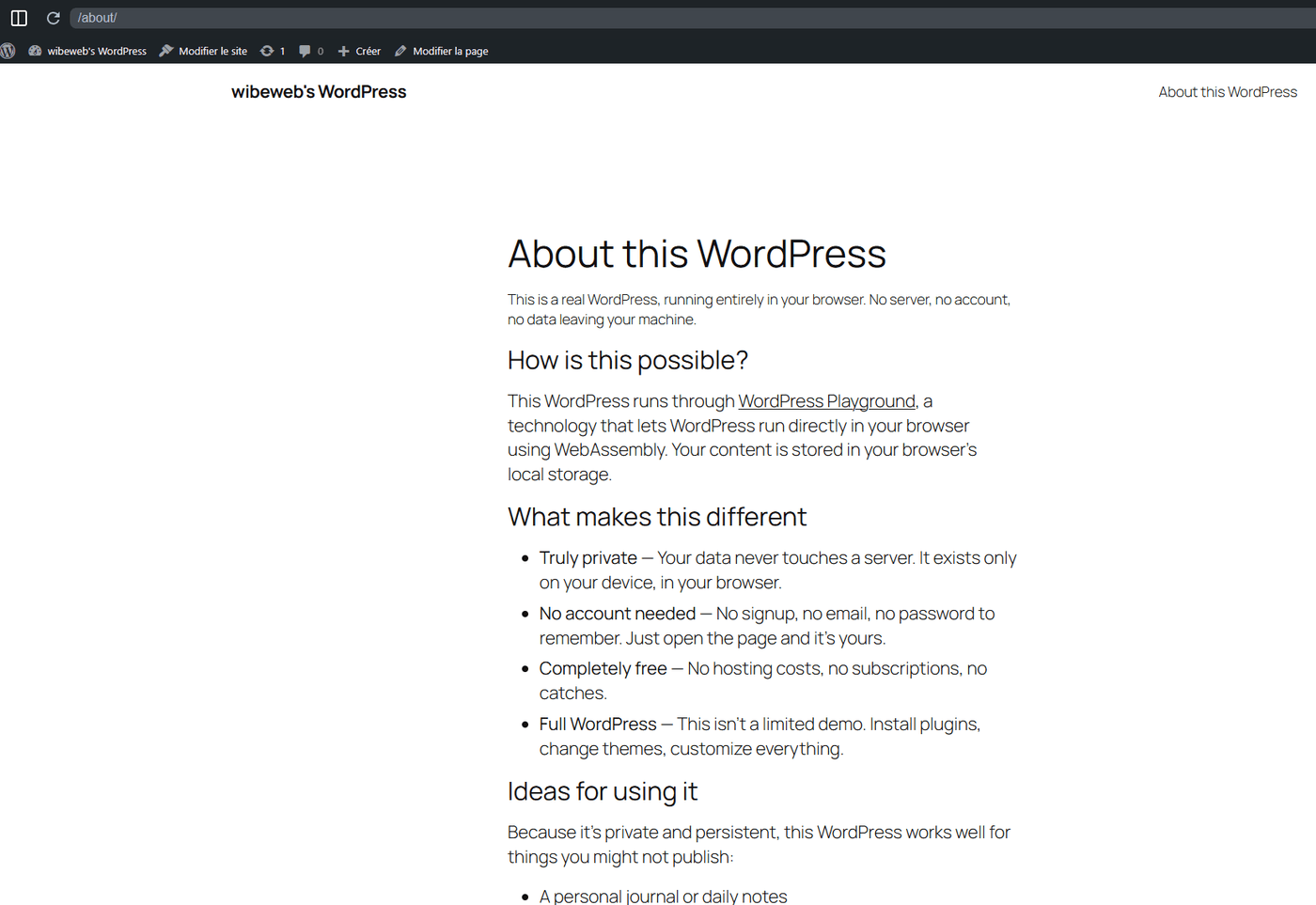Screen dimensions: 1316x905
Task: Click the globe icon beside wibeweb's WordPress
Action: tap(35, 51)
